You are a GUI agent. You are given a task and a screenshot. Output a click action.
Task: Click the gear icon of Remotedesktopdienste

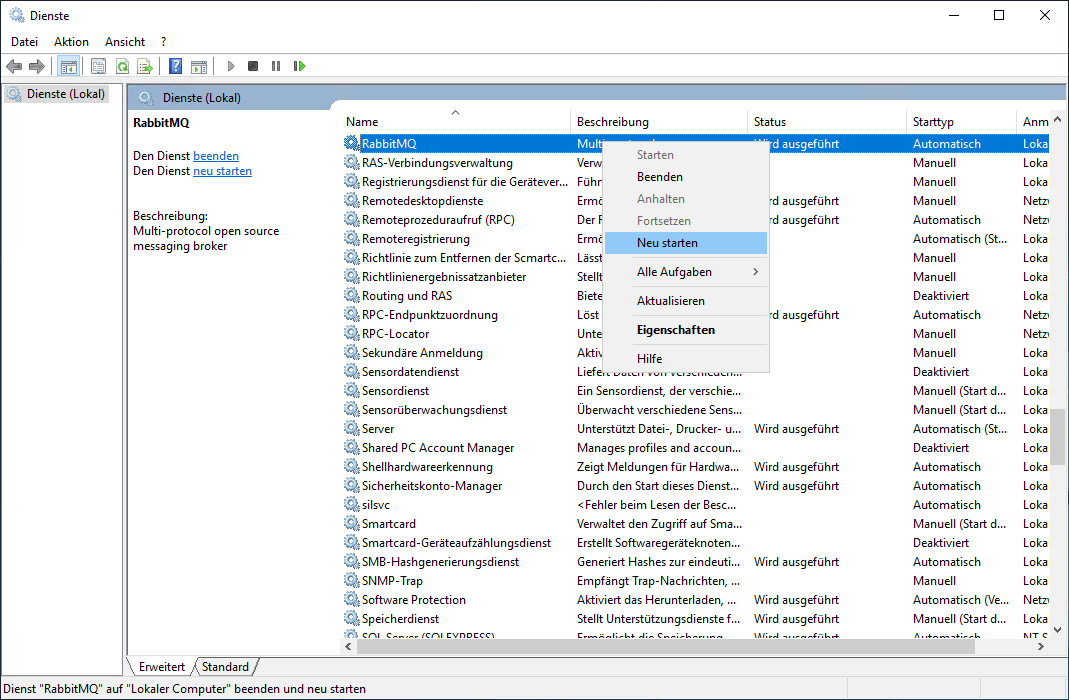[x=351, y=200]
